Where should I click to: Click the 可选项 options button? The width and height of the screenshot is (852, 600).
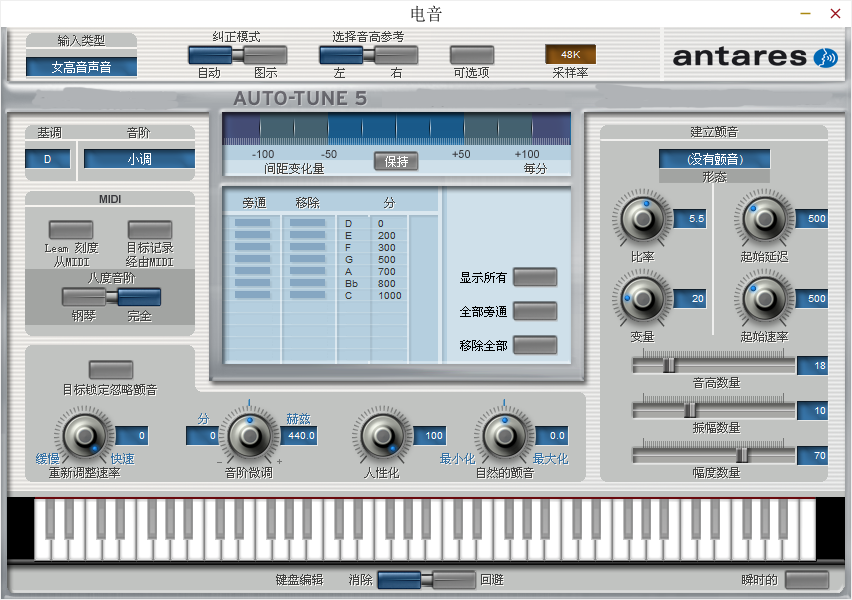[x=472, y=55]
